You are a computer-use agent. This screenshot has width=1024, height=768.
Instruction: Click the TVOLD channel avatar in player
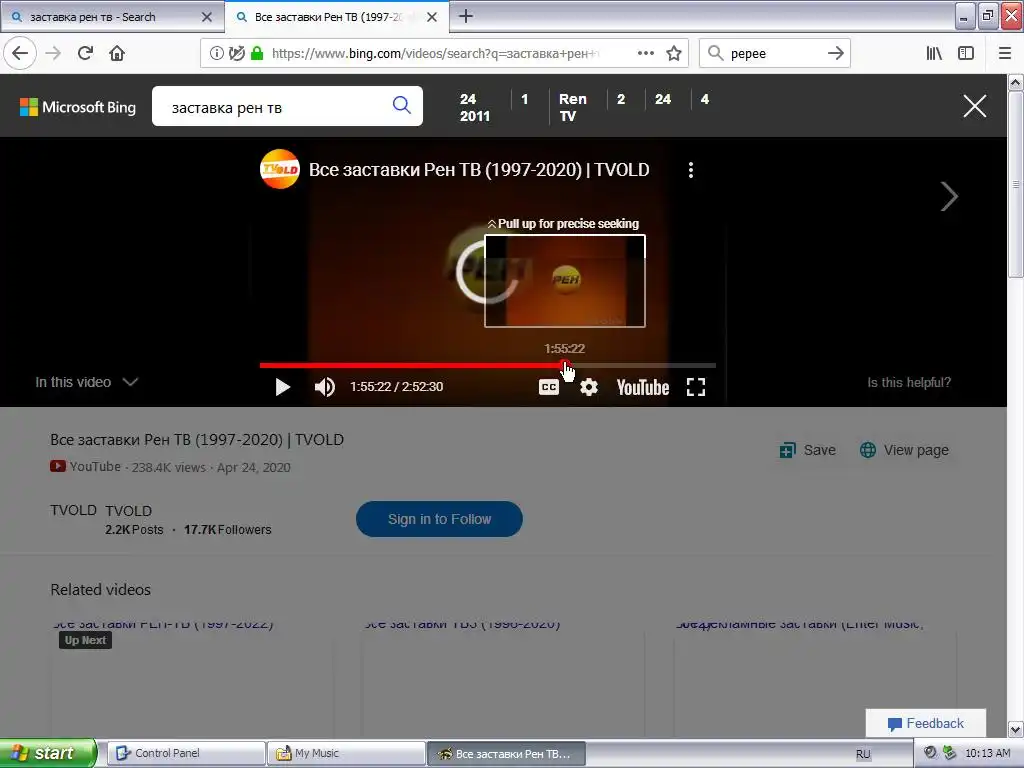click(280, 169)
